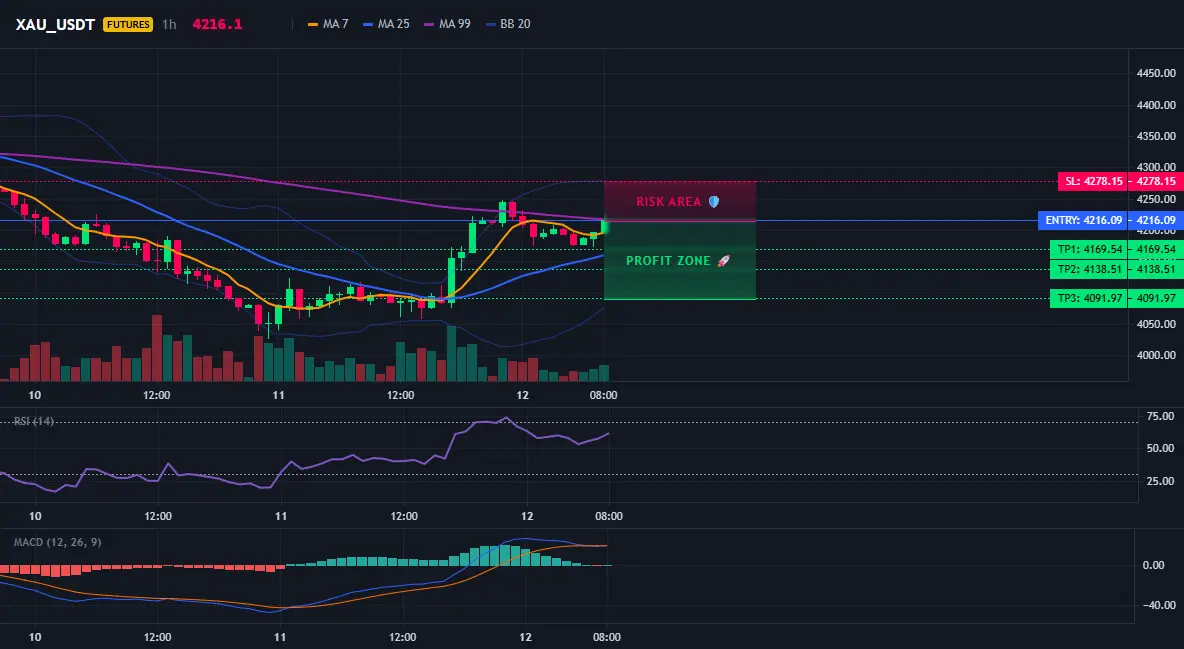Click the MACD (12, 26, 9) indicator label

click(57, 542)
